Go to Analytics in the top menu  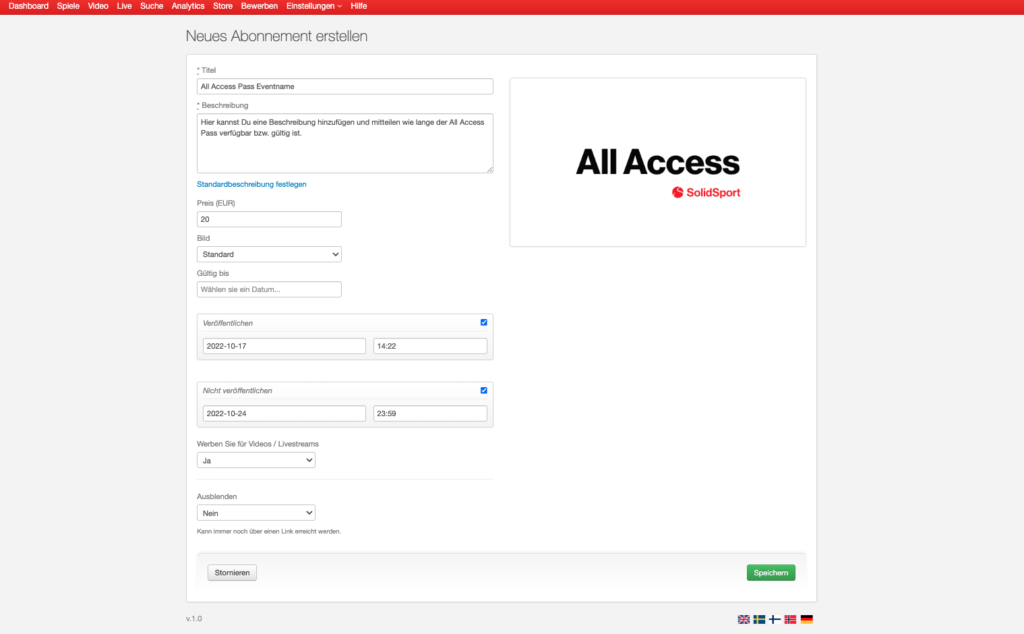188,6
